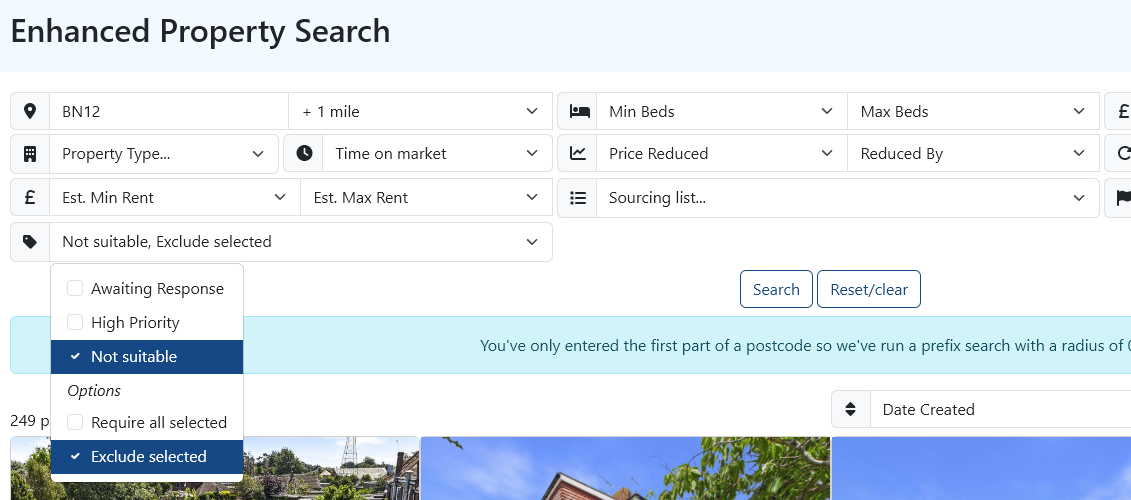
Task: Expand the Reduced By dropdown
Action: point(973,153)
